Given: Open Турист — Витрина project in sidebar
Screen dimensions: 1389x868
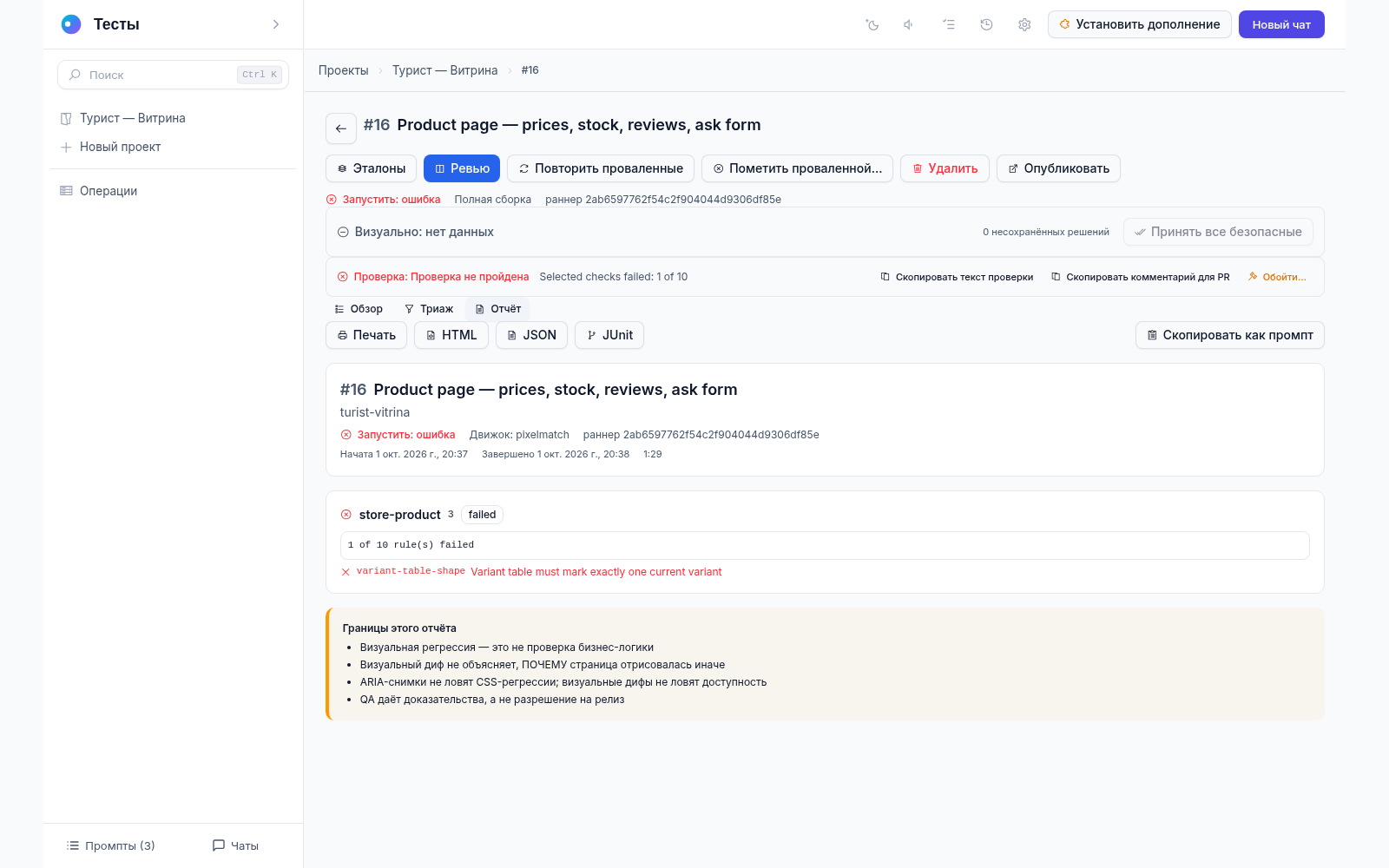Looking at the screenshot, I should point(173,118).
